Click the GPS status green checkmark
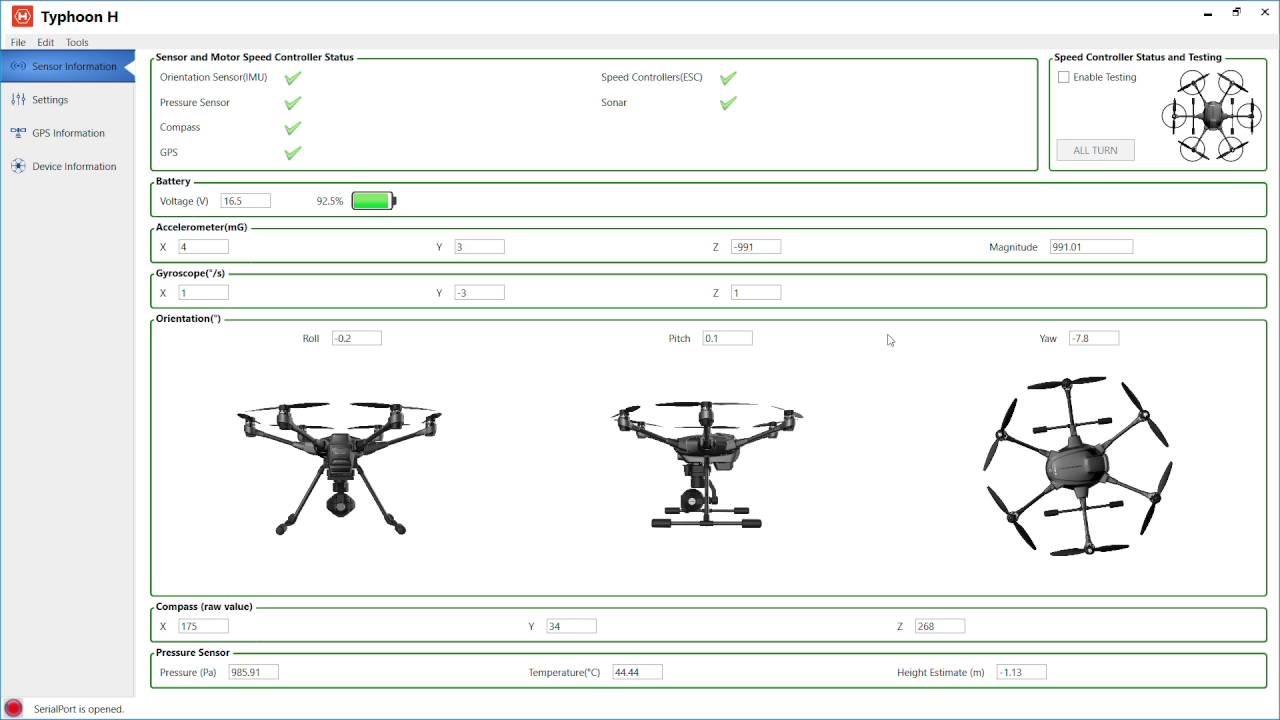Viewport: 1280px width, 720px height. pyautogui.click(x=293, y=153)
